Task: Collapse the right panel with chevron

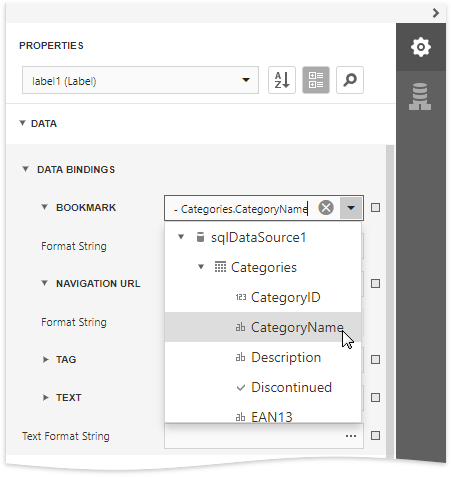Action: click(436, 13)
